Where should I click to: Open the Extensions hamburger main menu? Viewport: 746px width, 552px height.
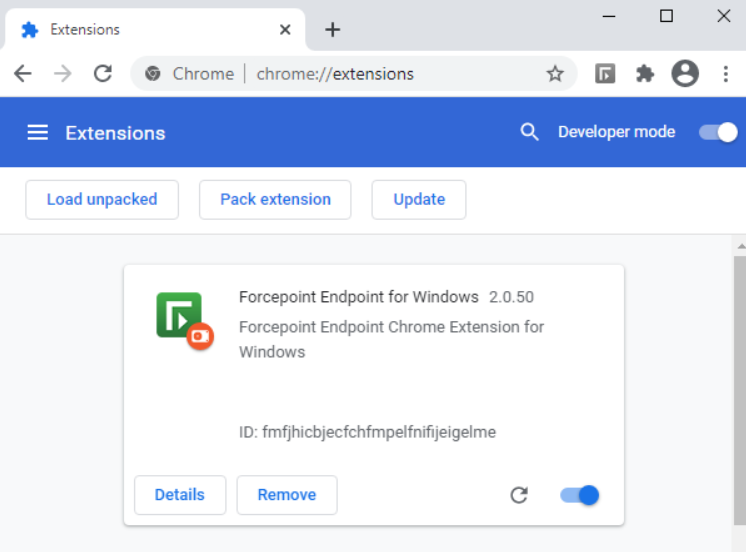pos(38,133)
